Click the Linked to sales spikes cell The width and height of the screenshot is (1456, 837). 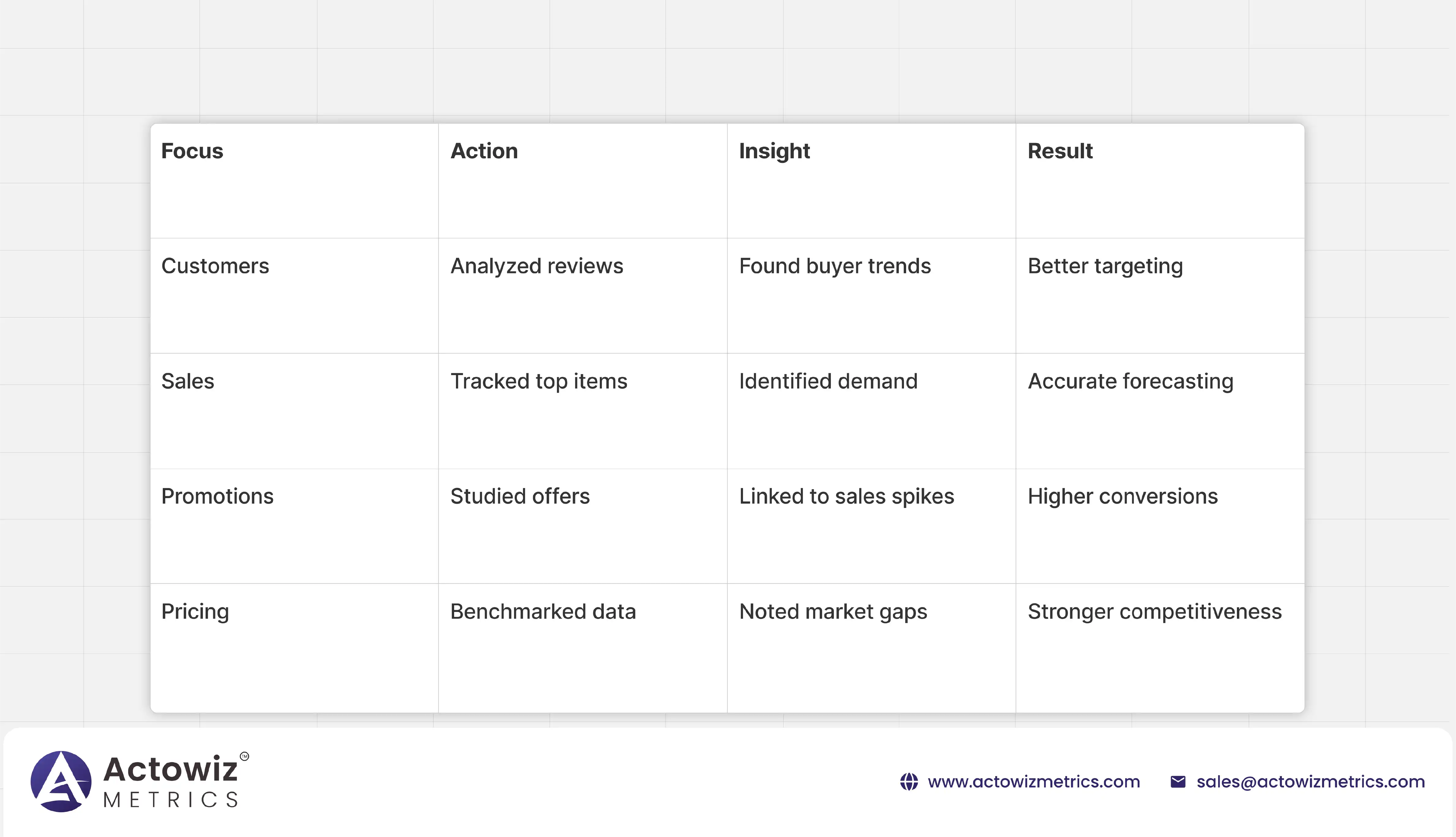pos(846,496)
